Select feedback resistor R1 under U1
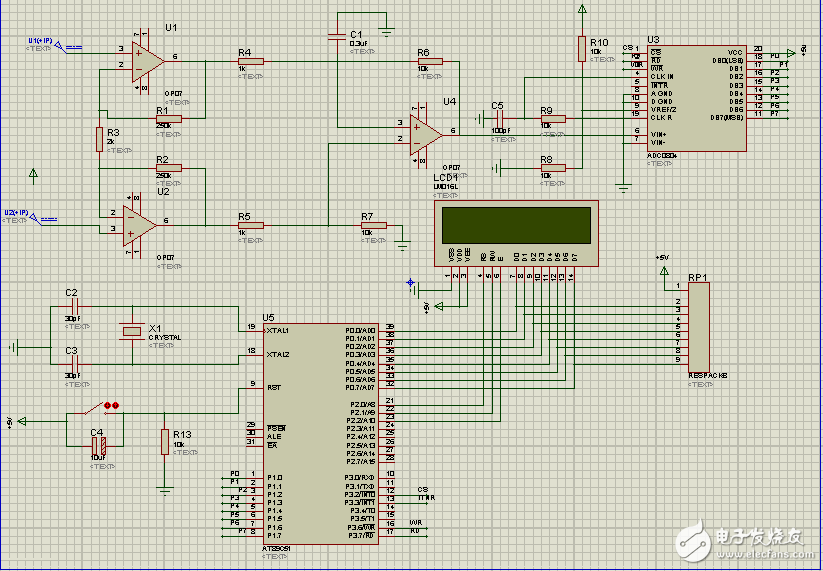This screenshot has height=571, width=823. (169, 119)
